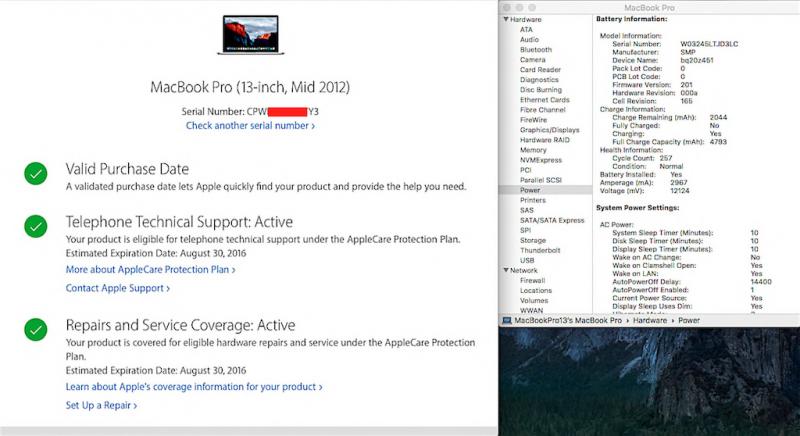Click Device Name value bq20z451

697,60
